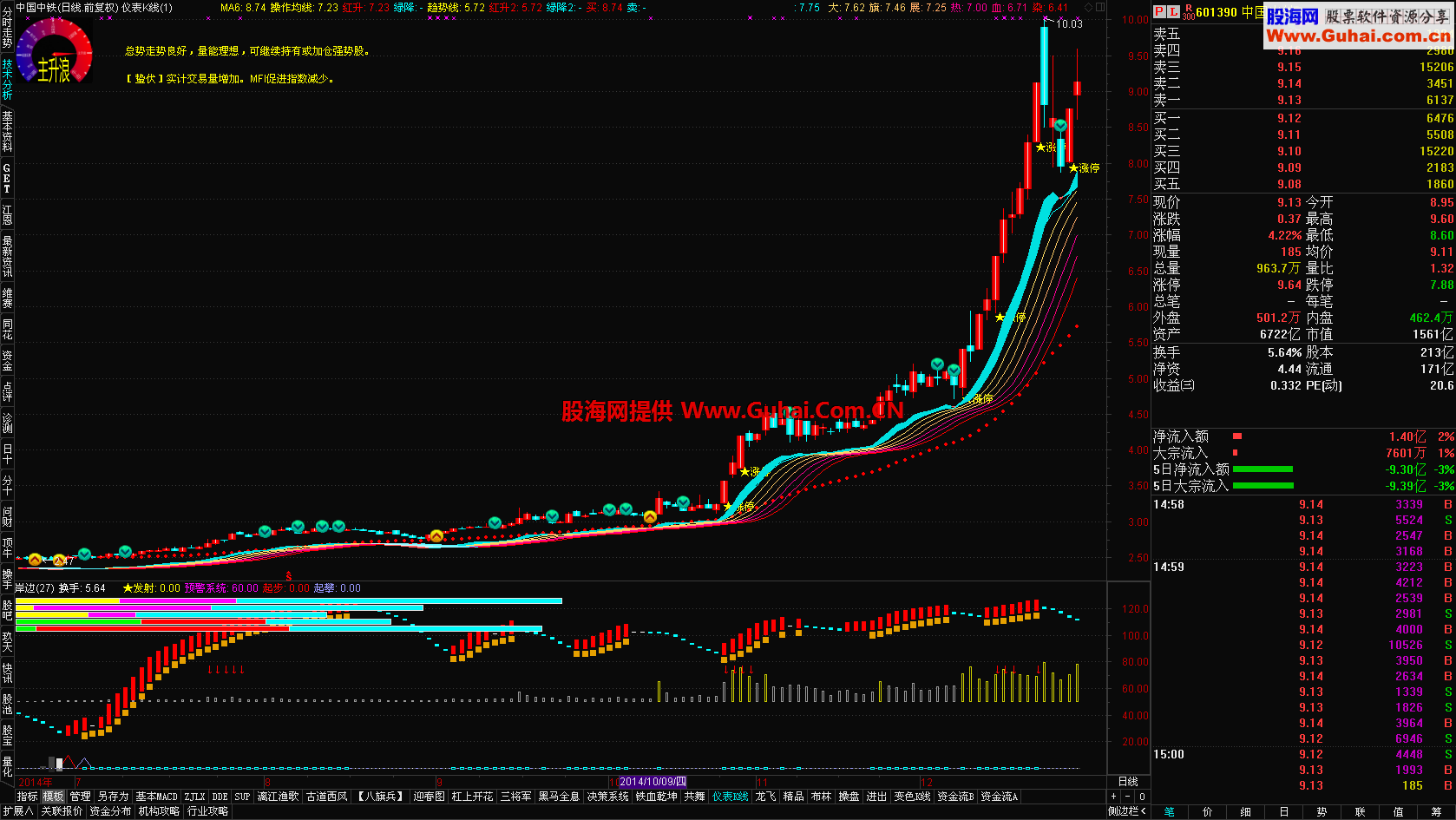The width and height of the screenshot is (1456, 820).
Task: Switch to the 铁血乾坤 template
Action: tap(657, 797)
